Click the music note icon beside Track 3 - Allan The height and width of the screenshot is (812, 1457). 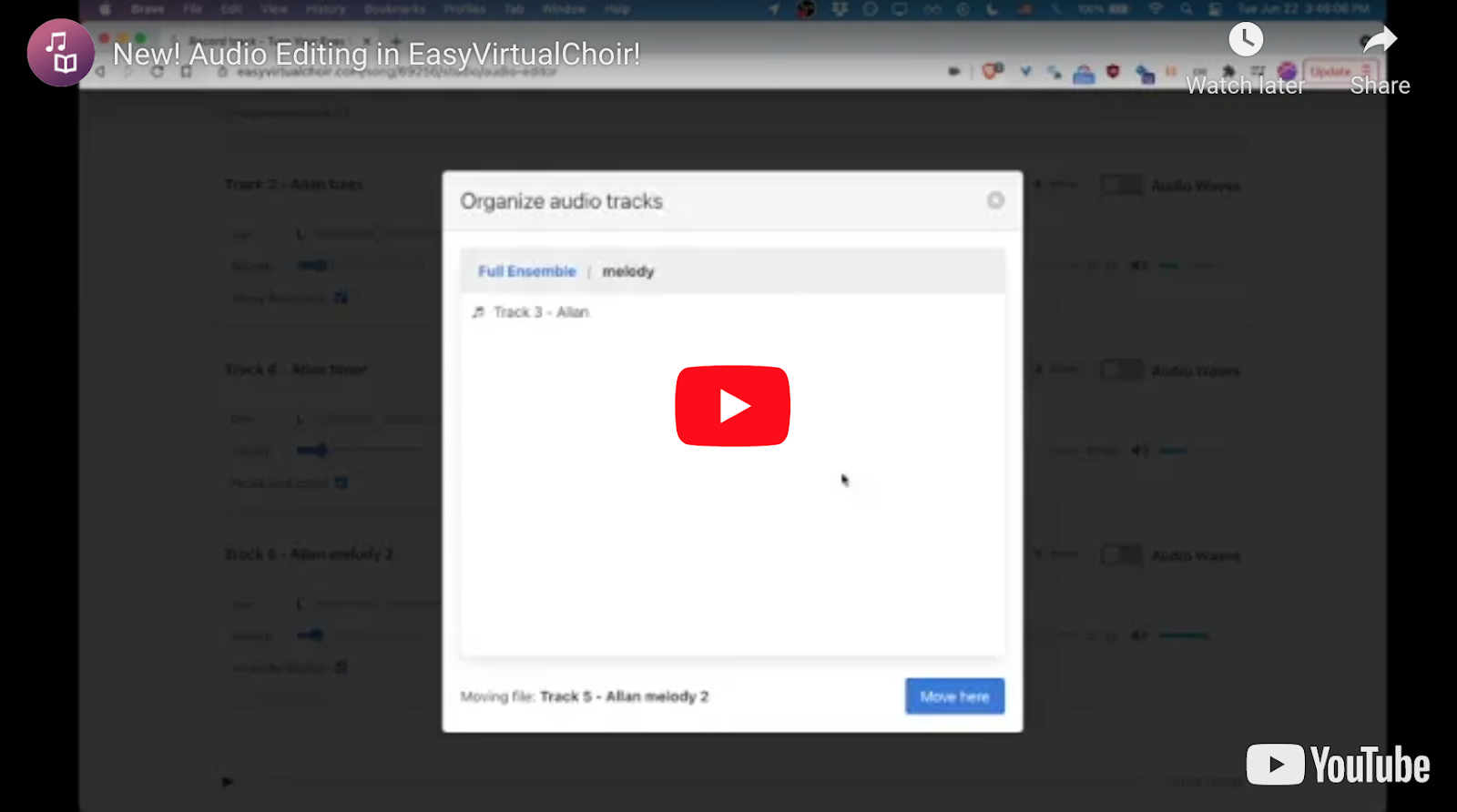point(478,312)
